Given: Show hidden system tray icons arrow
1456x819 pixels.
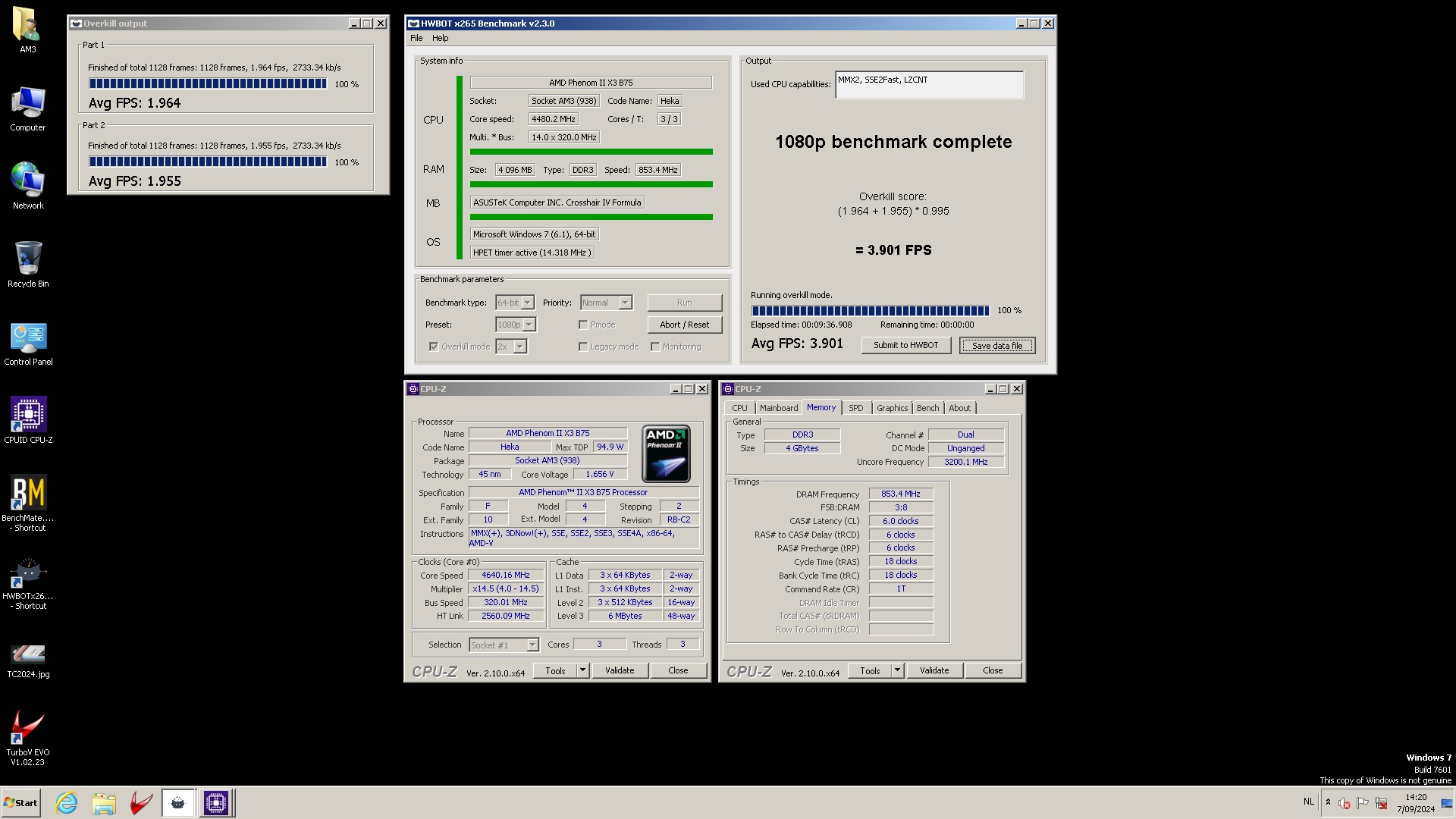Looking at the screenshot, I should 1328,802.
